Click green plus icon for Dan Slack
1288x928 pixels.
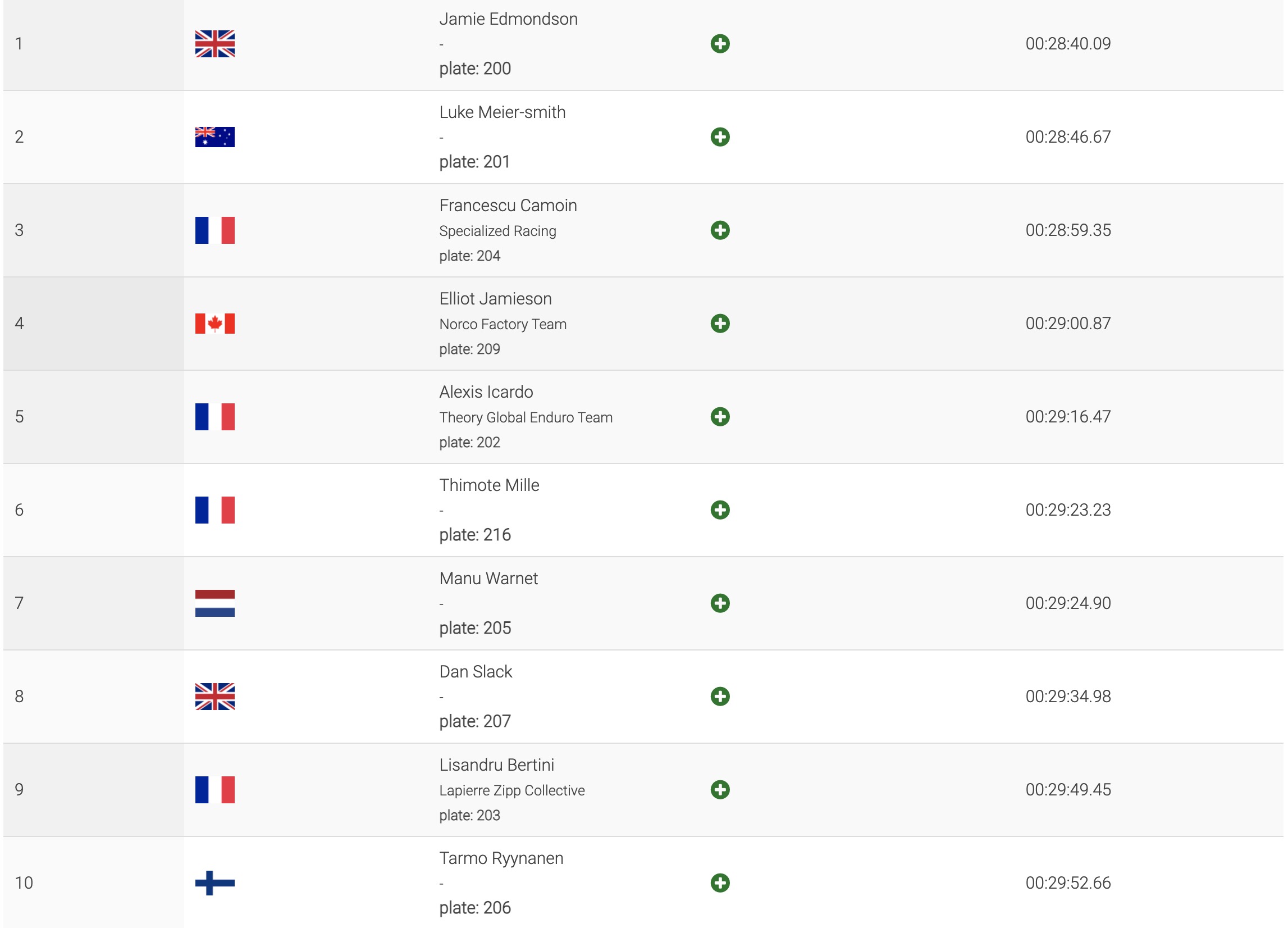[720, 696]
